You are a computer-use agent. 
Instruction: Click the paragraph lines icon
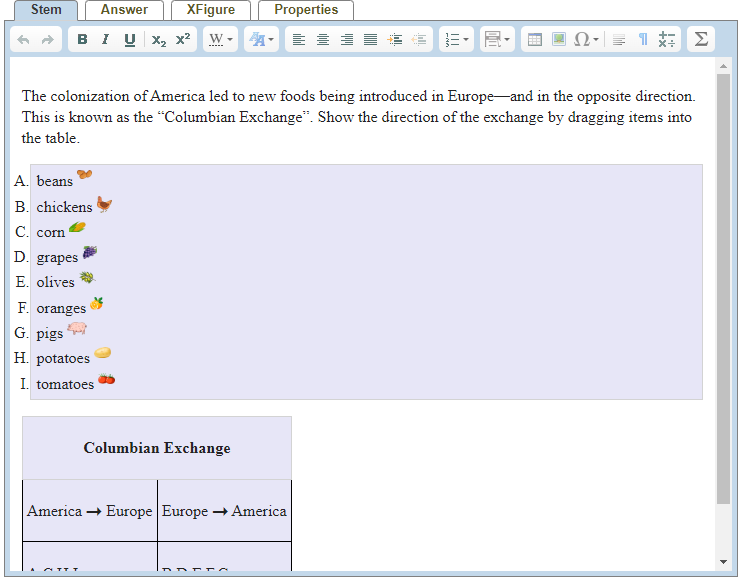pyautogui.click(x=619, y=40)
